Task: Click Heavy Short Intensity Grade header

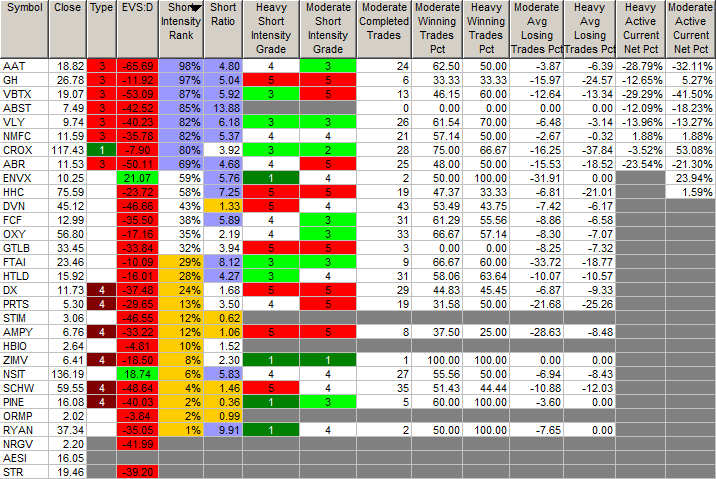Action: point(271,29)
